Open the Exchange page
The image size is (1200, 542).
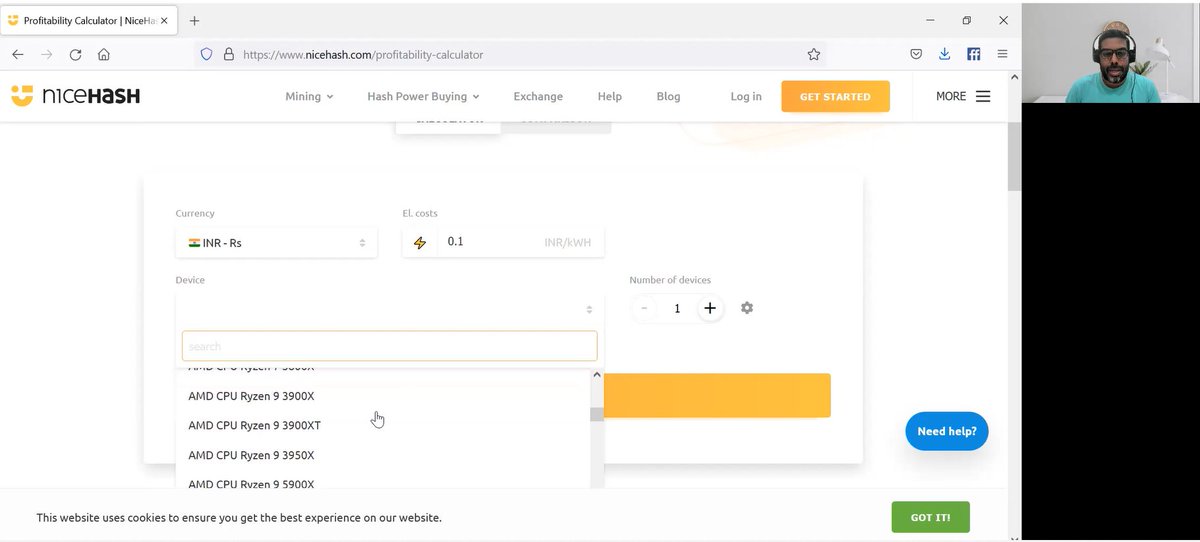point(538,96)
